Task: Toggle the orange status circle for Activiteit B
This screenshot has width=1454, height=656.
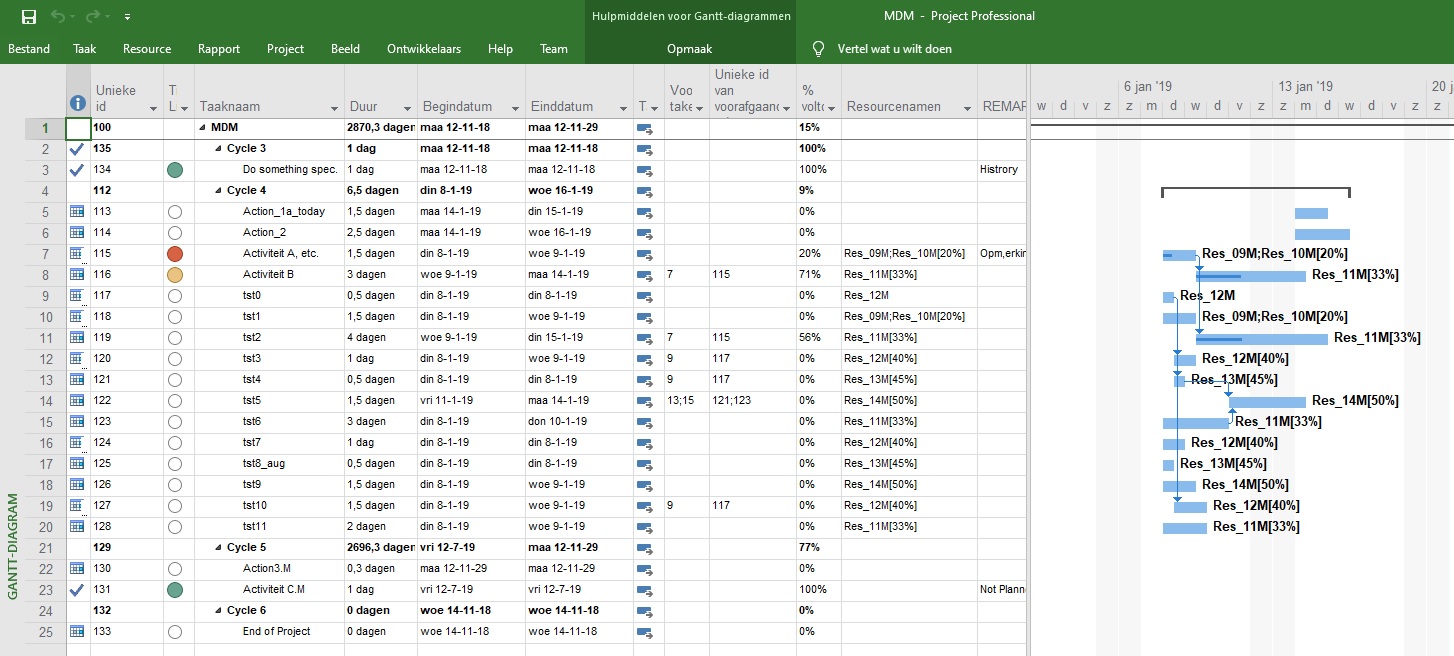Action: [175, 275]
